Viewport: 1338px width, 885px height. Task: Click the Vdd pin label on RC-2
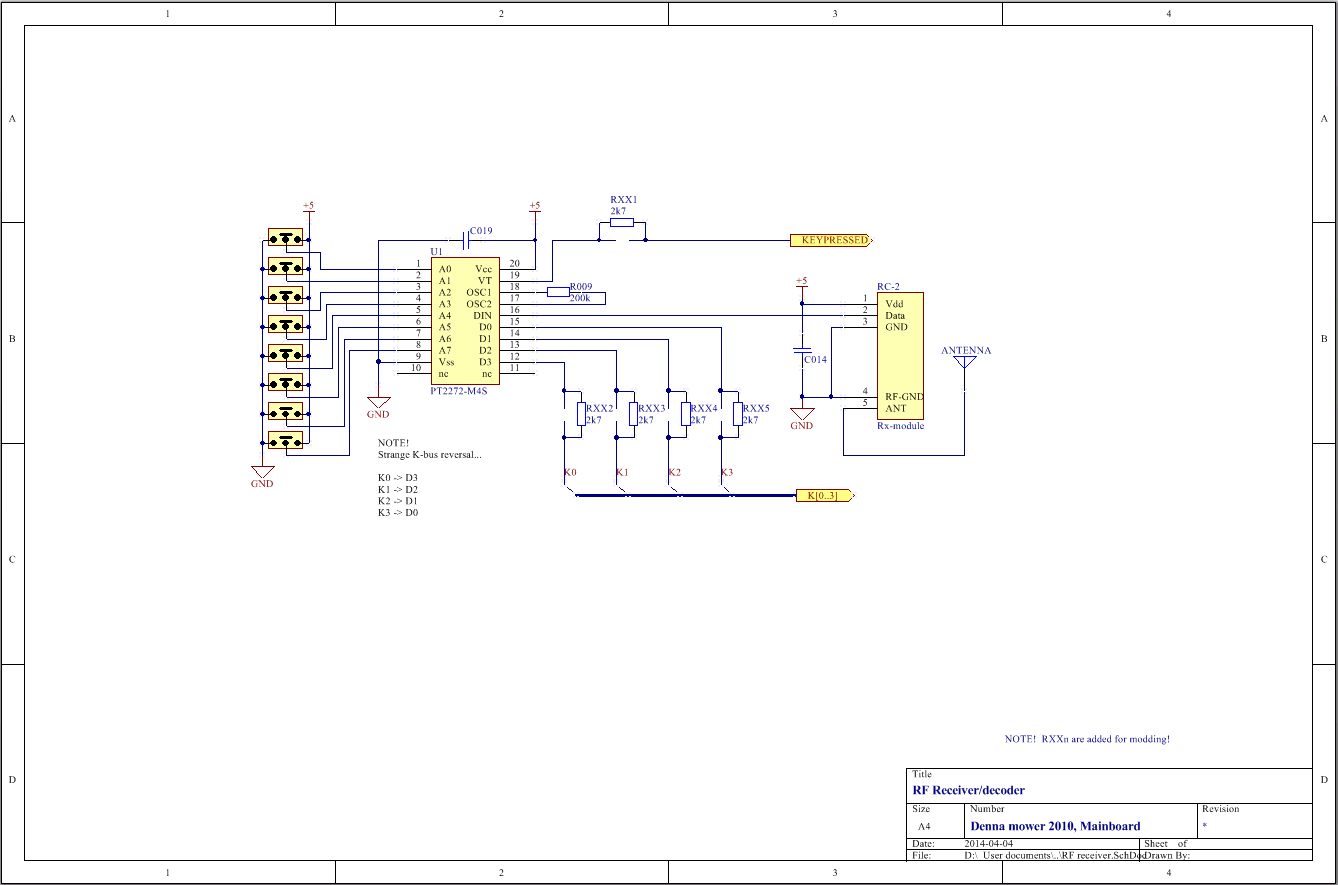click(x=893, y=304)
